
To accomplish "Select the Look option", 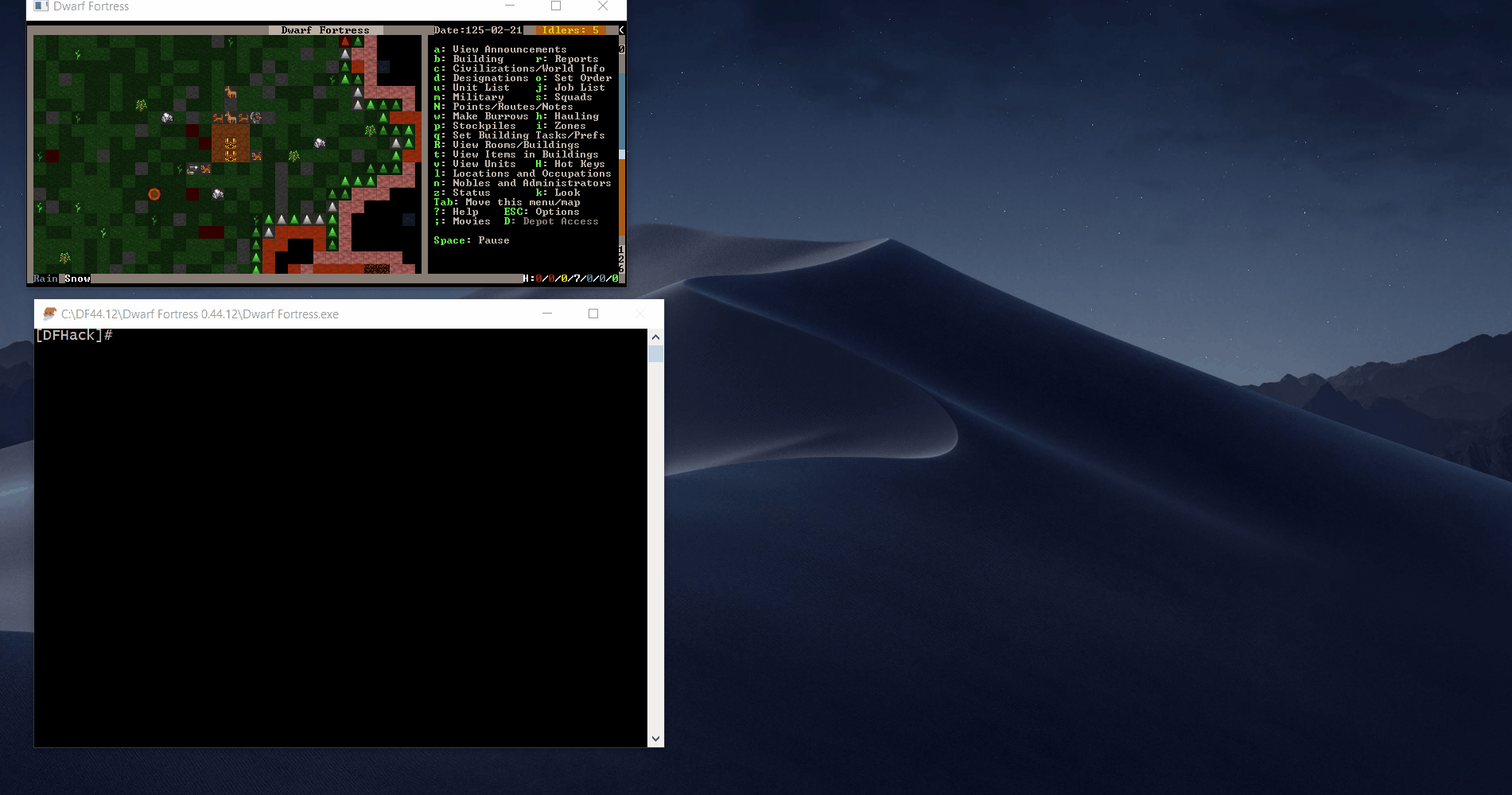I will [x=558, y=193].
